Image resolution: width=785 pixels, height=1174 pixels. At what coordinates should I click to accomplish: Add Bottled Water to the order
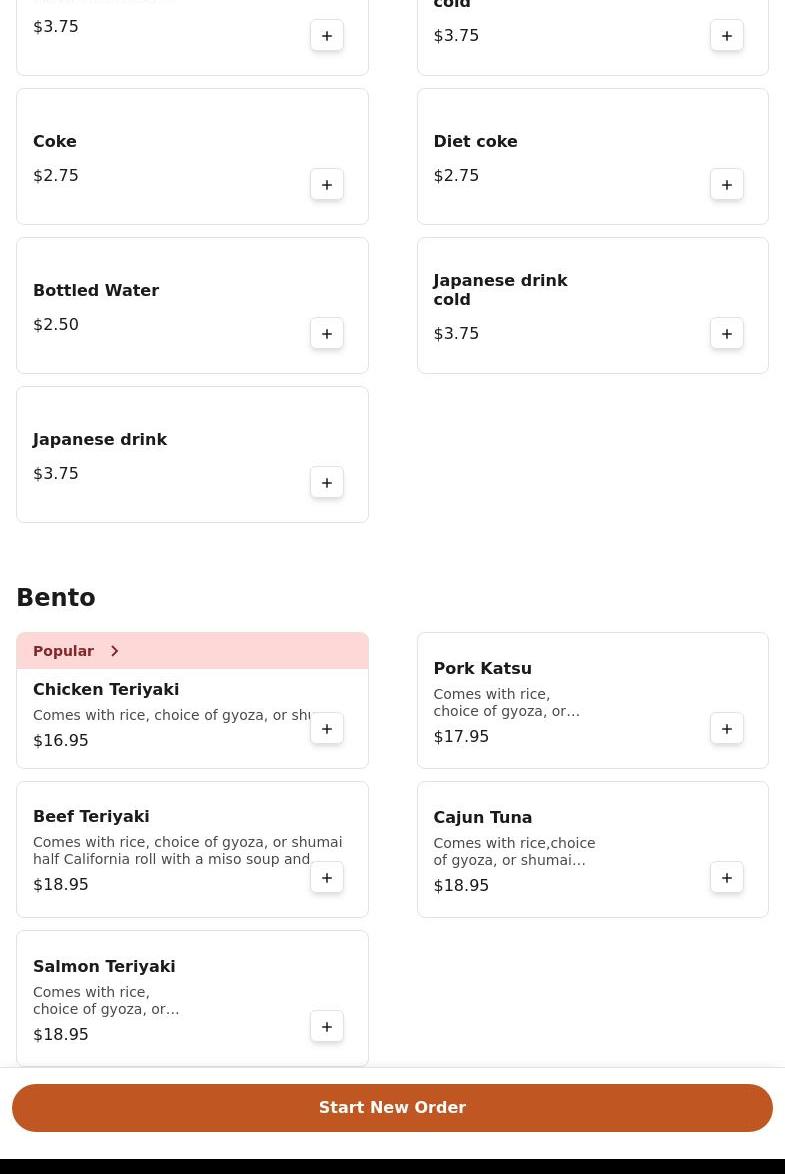click(327, 334)
